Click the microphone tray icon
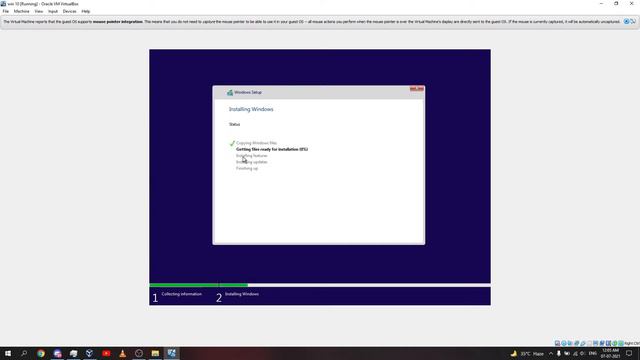Viewport: 640px width, 360px height. [559, 353]
